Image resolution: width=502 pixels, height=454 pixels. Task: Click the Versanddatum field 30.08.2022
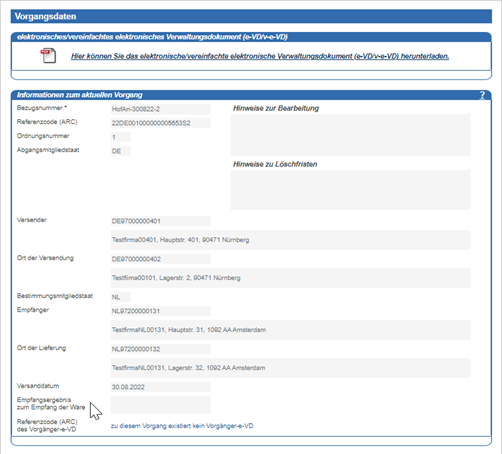(x=161, y=387)
